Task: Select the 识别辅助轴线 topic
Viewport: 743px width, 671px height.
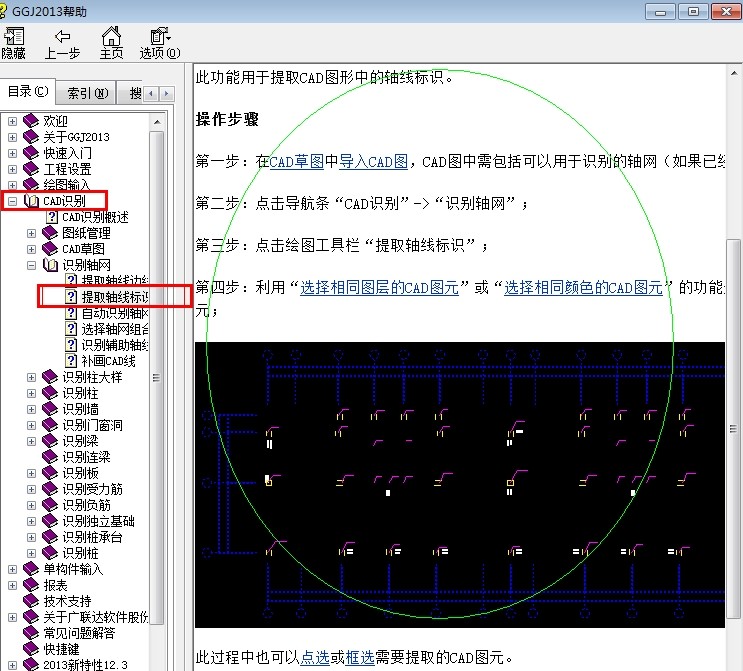Action: [115, 345]
